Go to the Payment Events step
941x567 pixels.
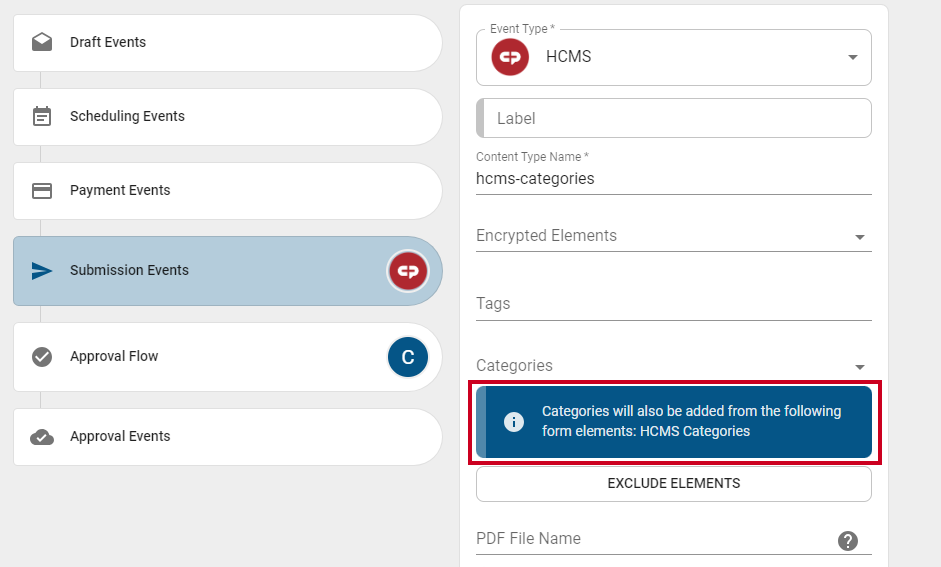(227, 191)
